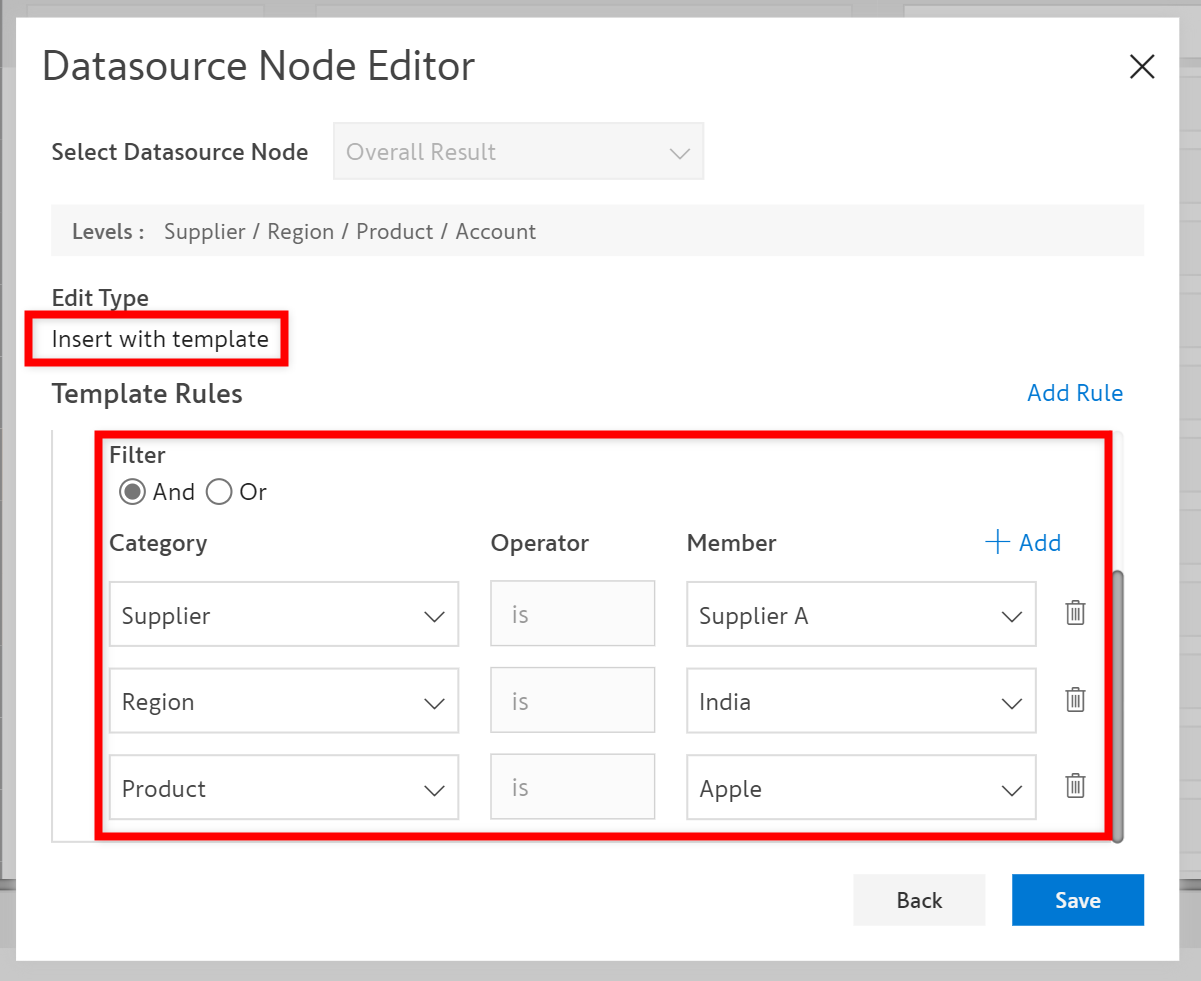Click the plus Add filter icon
The height and width of the screenshot is (981, 1201).
[x=997, y=543]
